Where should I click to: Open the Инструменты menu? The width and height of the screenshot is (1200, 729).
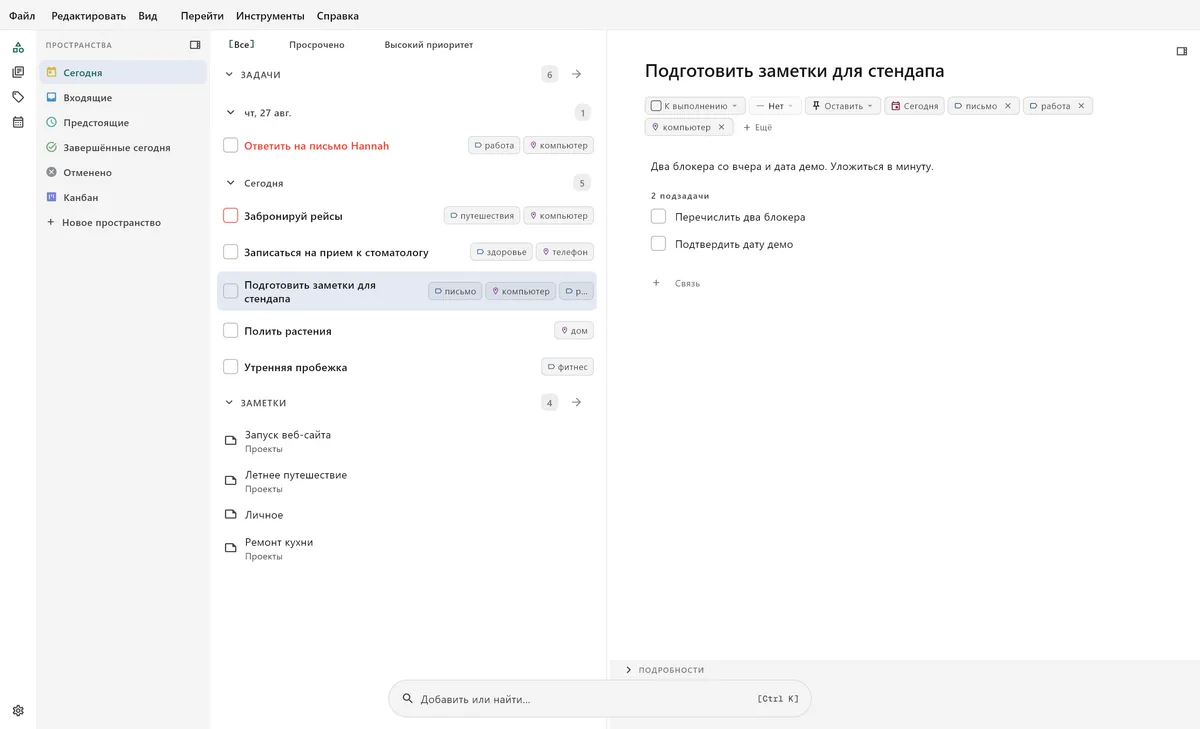[x=270, y=16]
